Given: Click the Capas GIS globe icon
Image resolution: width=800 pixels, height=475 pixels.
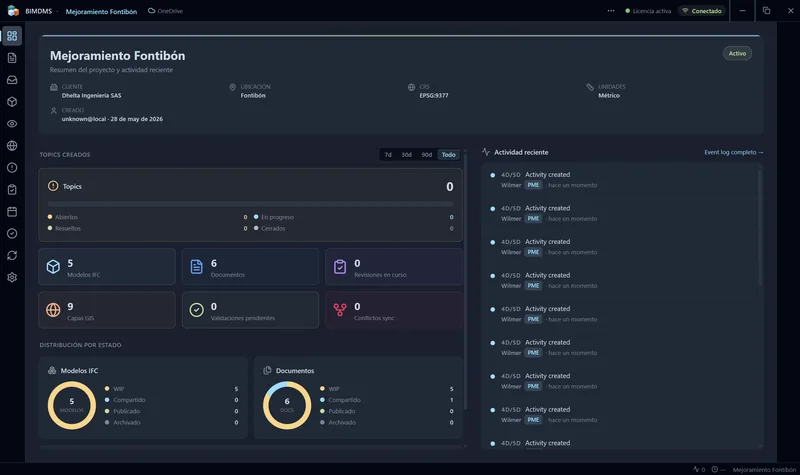Looking at the screenshot, I should [x=53, y=310].
